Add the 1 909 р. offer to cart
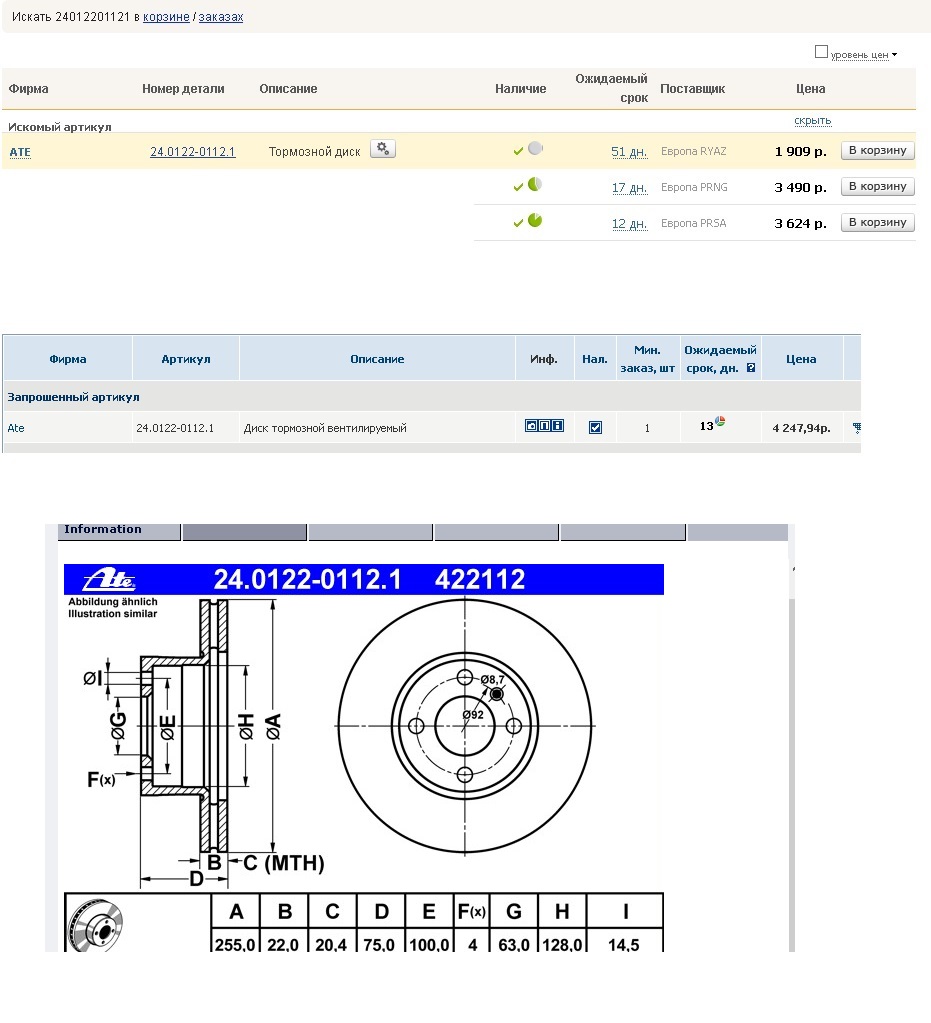The width and height of the screenshot is (931, 1023). click(877, 151)
